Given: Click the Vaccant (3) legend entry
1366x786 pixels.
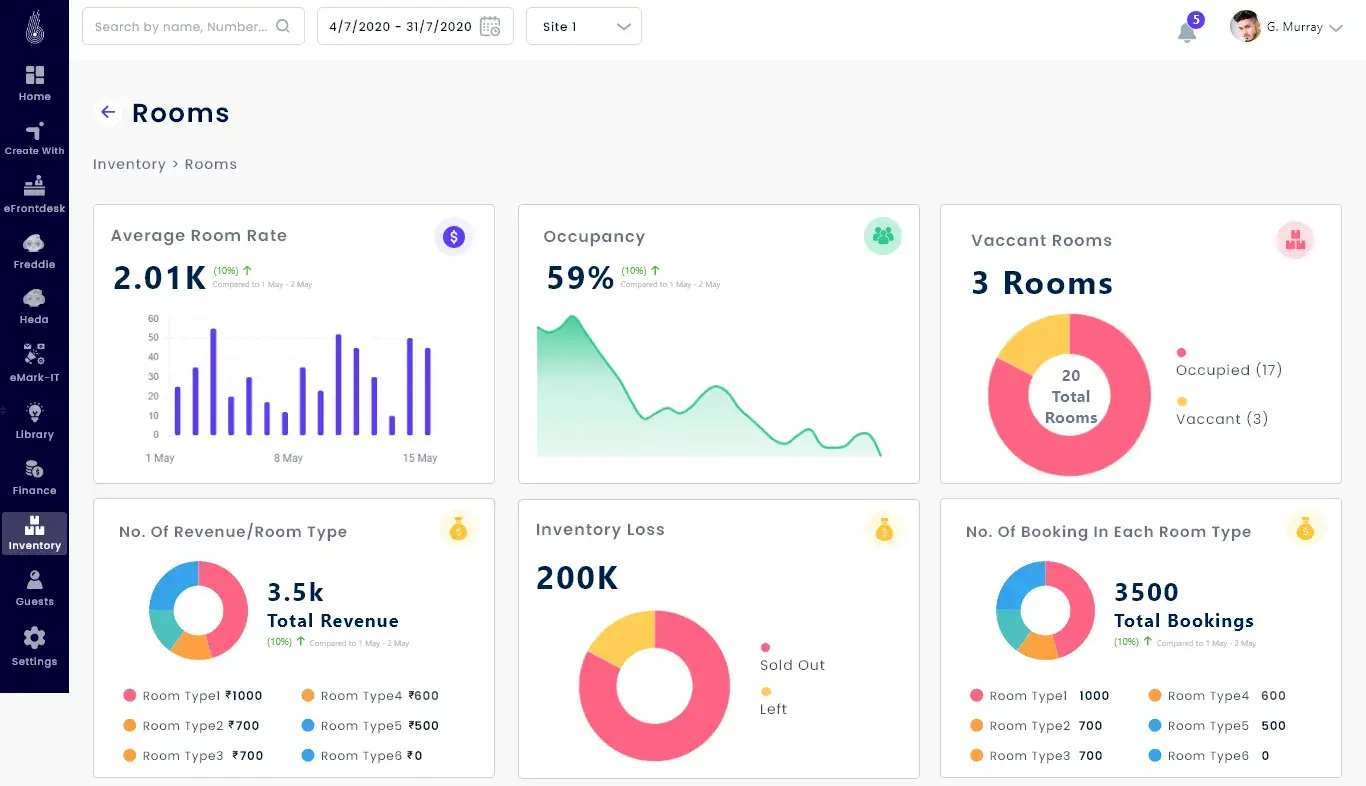Looking at the screenshot, I should (x=1222, y=411).
